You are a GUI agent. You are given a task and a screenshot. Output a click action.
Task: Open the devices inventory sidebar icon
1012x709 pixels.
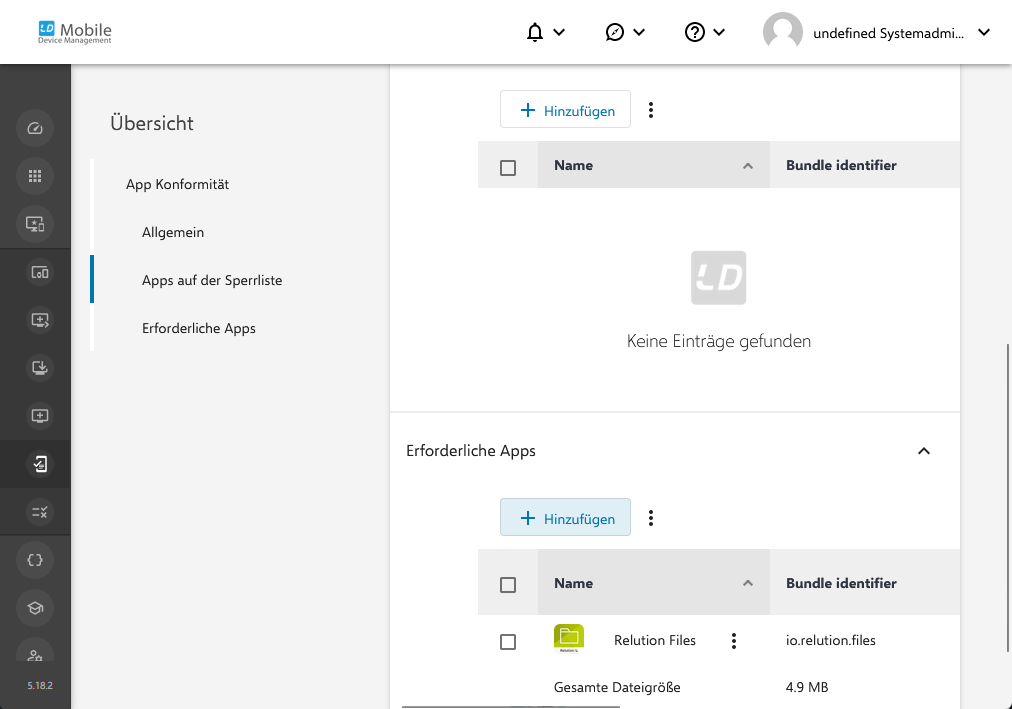point(39,272)
